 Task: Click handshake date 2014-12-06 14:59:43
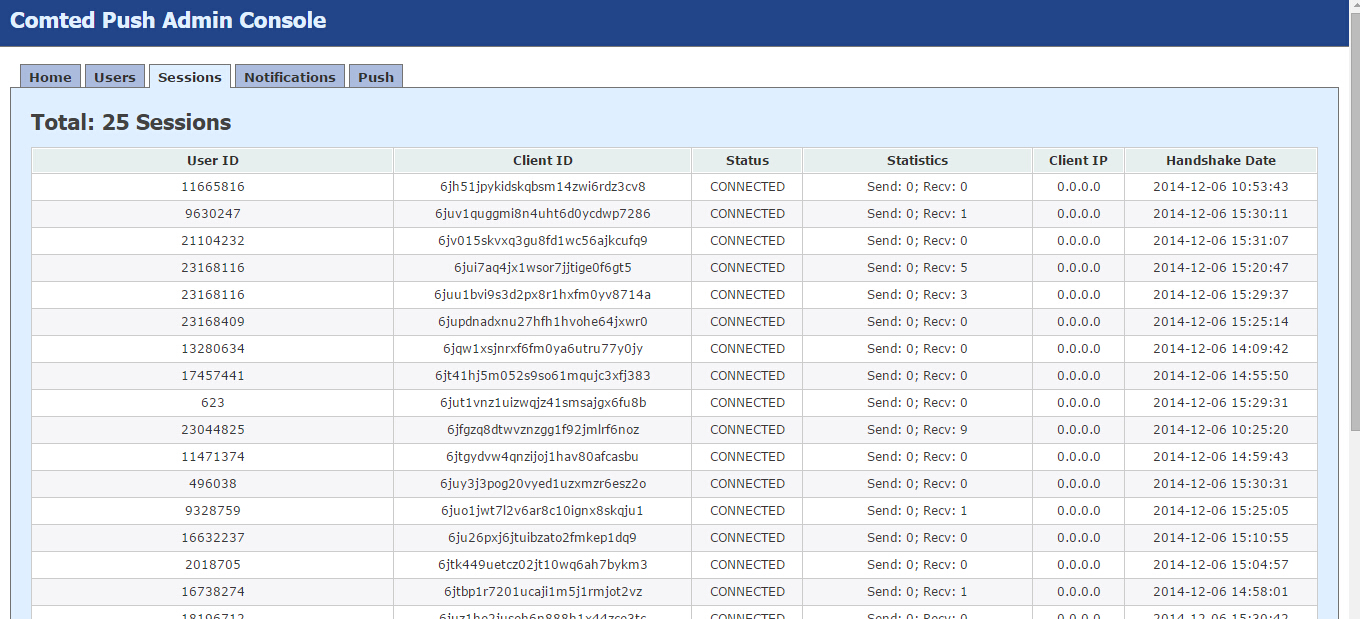pos(1221,457)
